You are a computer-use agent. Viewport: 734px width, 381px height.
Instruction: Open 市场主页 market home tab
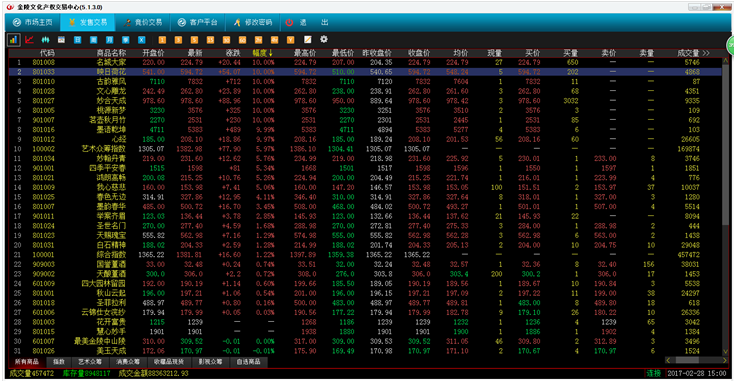[x=32, y=22]
